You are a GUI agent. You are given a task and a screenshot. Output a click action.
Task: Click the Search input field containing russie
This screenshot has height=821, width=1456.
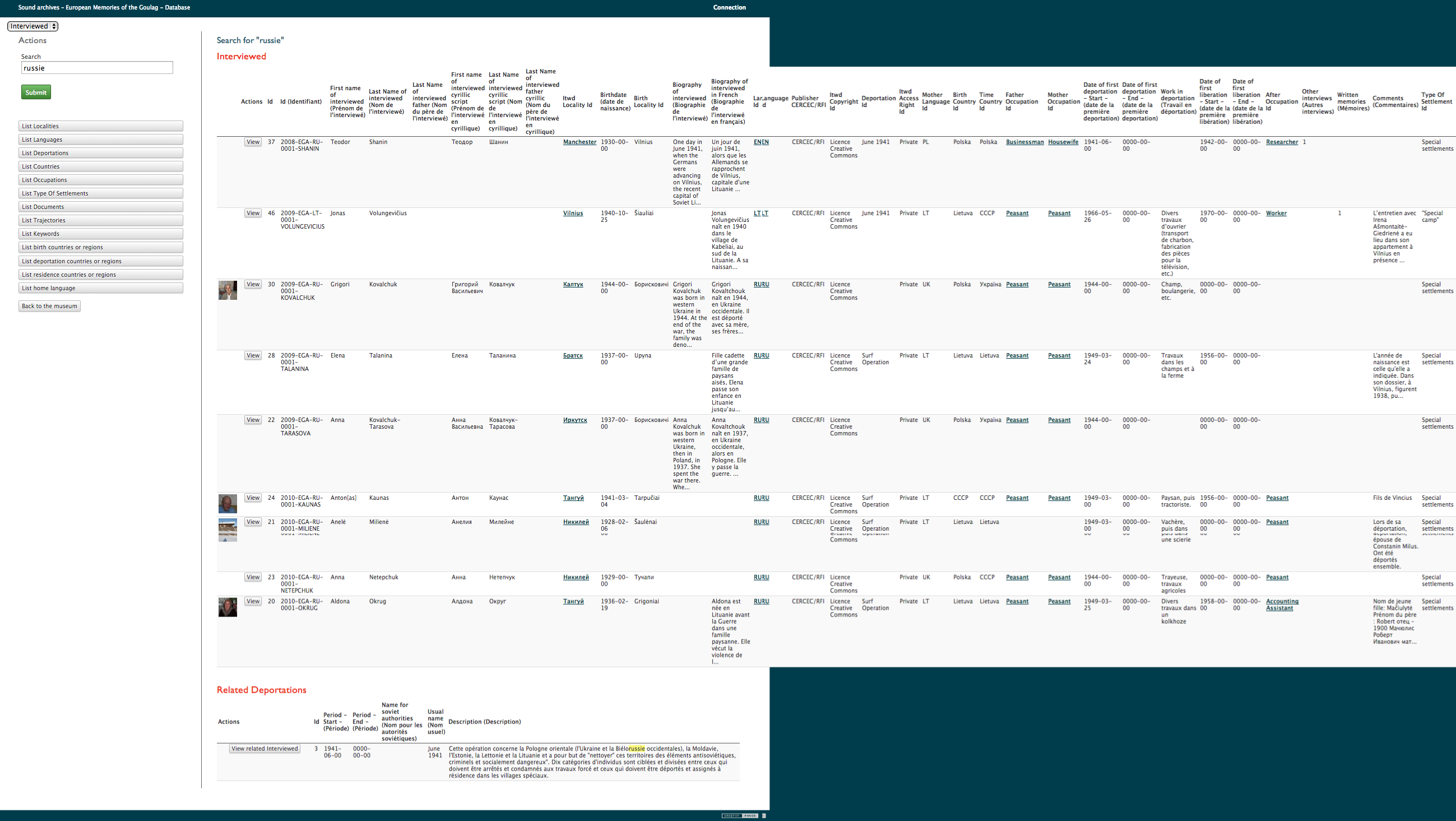[x=97, y=68]
